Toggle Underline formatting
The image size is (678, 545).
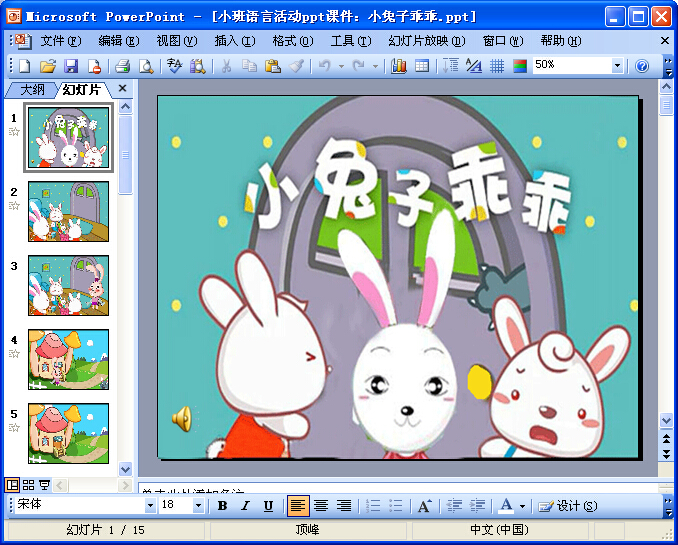tap(269, 506)
